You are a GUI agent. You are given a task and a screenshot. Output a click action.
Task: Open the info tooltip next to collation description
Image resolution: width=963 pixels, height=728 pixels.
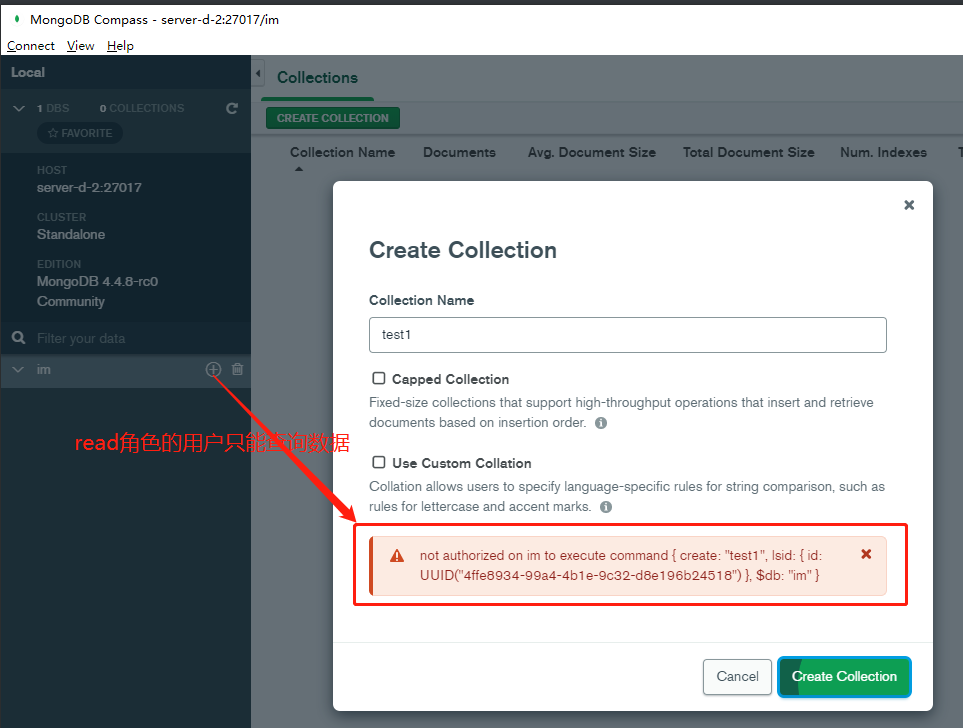click(x=605, y=507)
